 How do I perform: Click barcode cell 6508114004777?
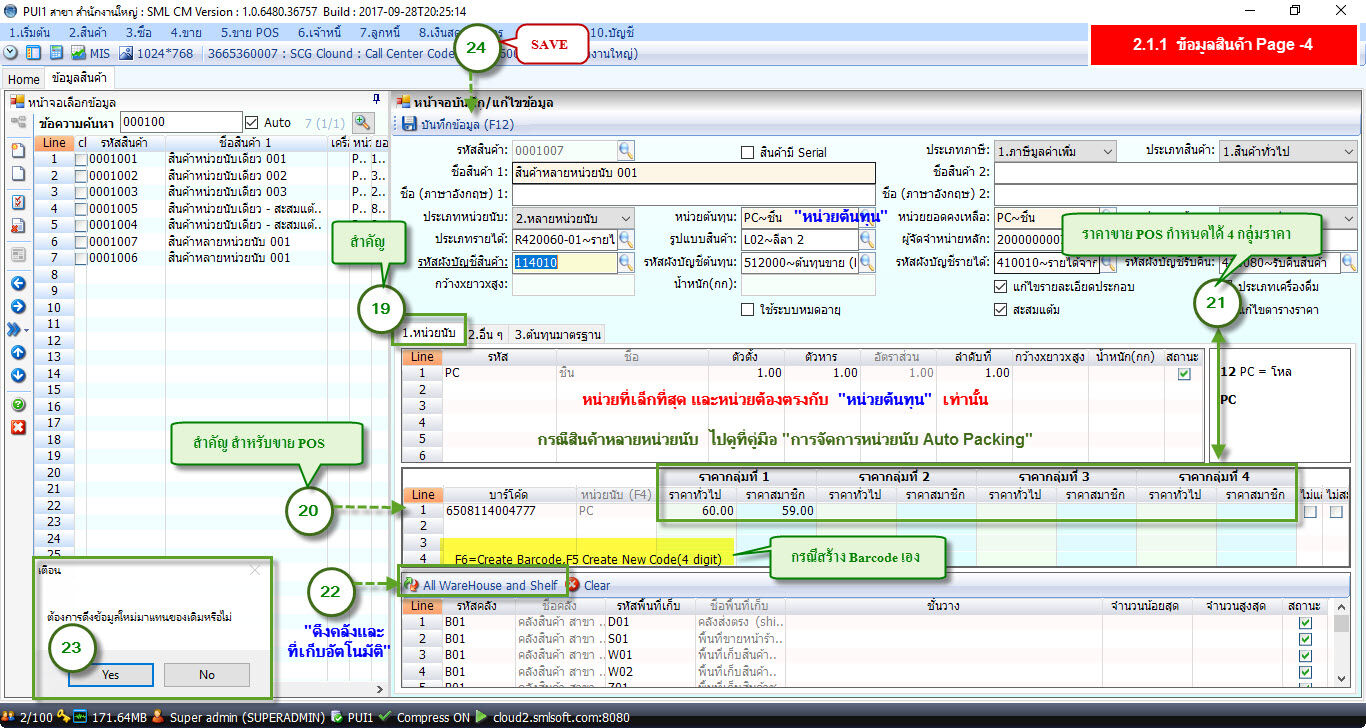pos(510,510)
